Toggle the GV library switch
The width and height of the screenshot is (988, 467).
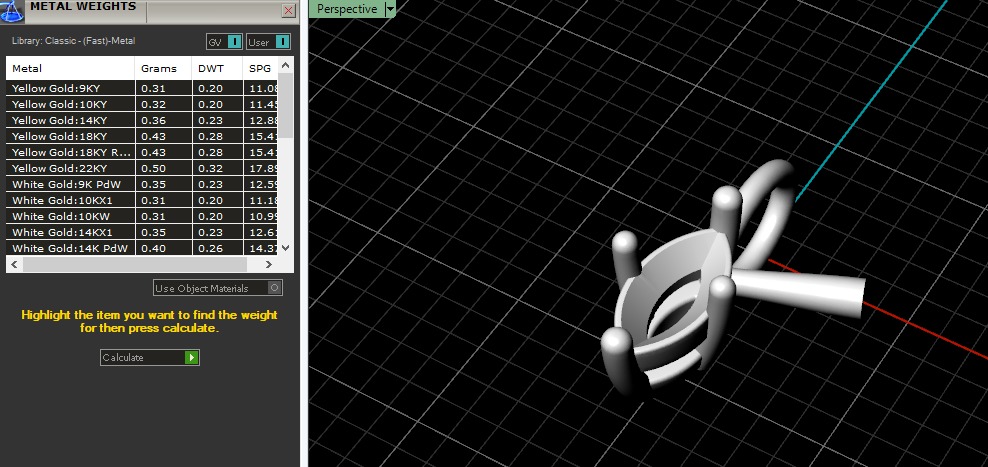click(224, 42)
